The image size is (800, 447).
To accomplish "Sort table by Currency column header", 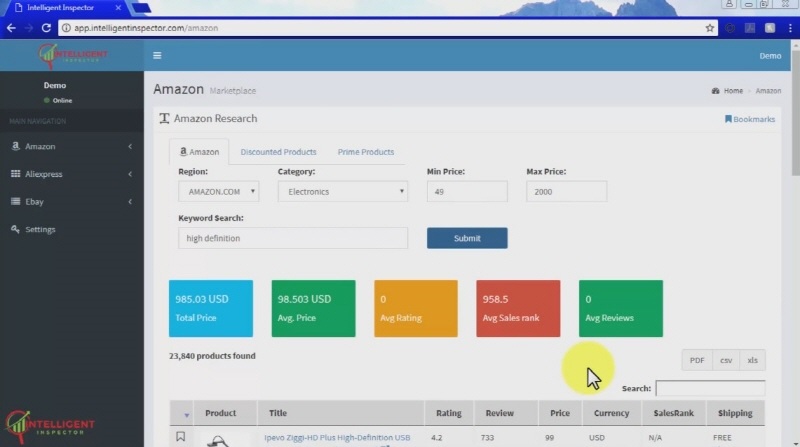I will point(611,413).
